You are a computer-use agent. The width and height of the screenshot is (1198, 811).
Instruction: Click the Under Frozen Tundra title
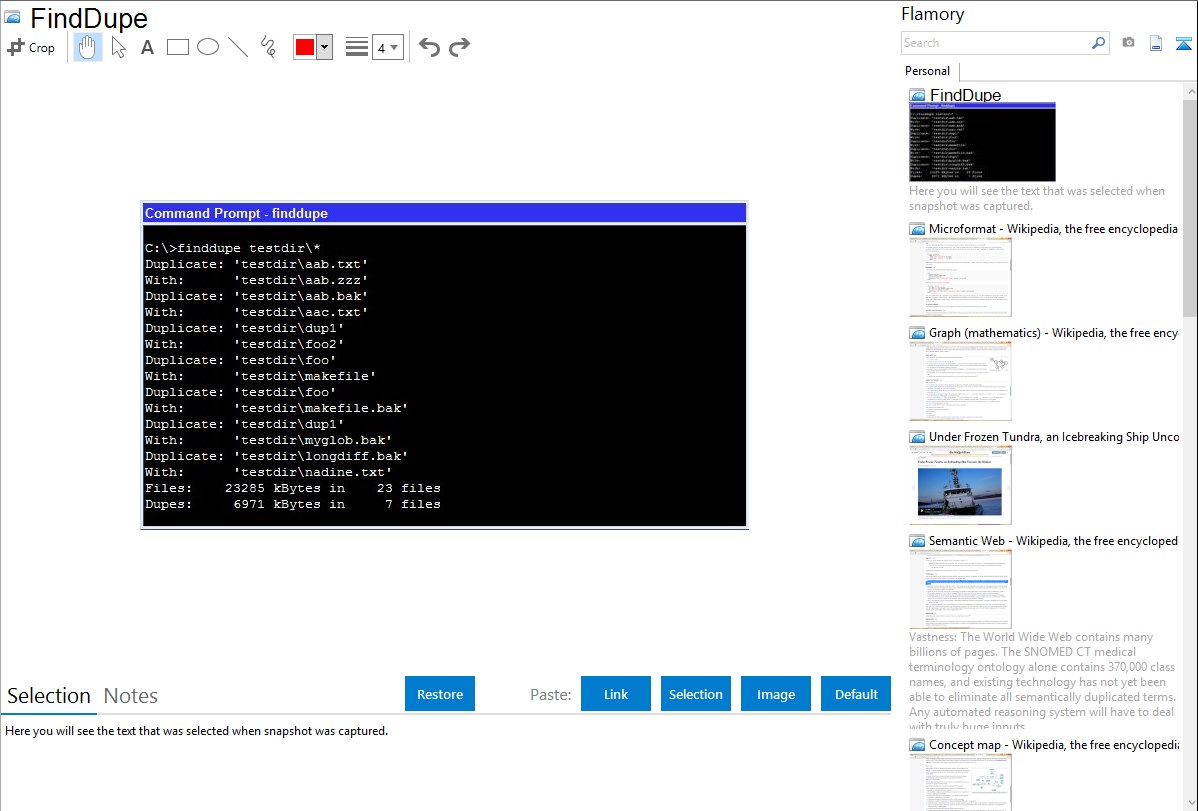1054,436
